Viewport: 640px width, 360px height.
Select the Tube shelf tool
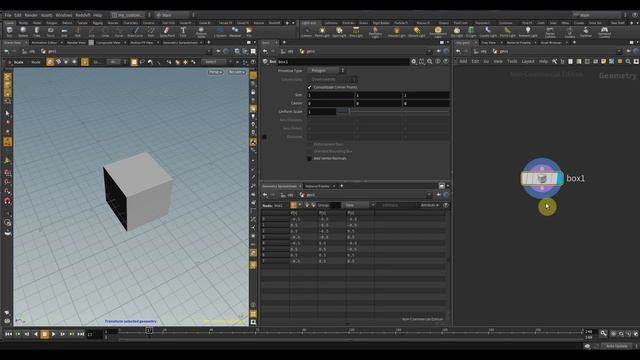coord(37,32)
